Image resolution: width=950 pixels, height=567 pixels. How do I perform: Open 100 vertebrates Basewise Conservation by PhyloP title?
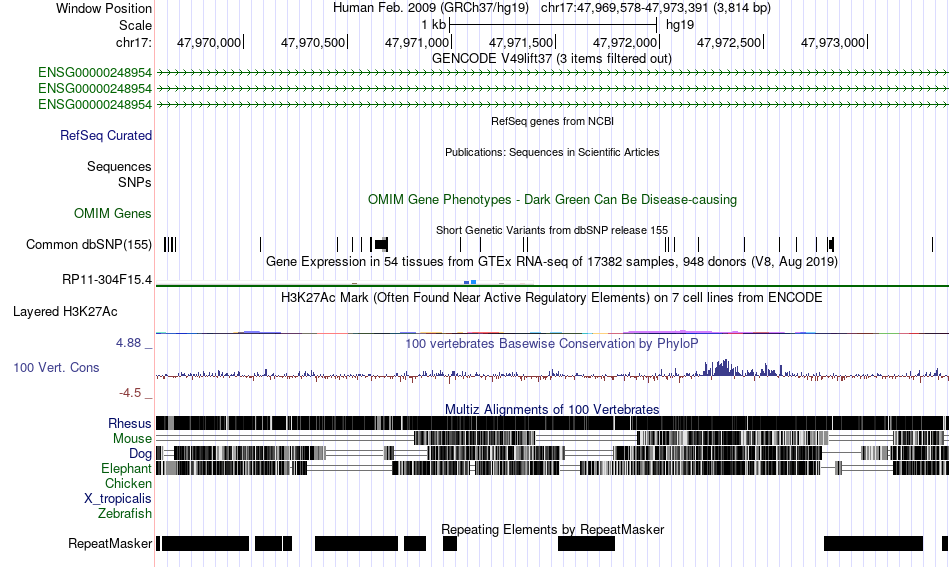[552, 343]
